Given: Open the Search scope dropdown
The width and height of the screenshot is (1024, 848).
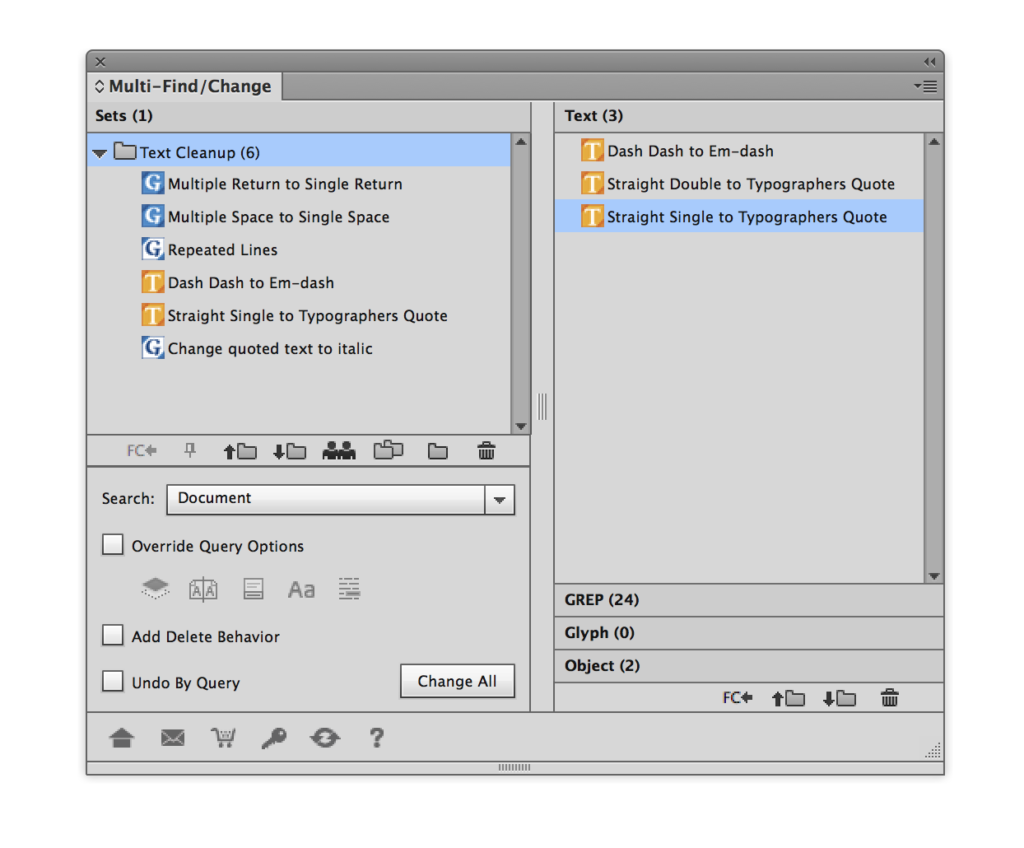Looking at the screenshot, I should tap(499, 499).
